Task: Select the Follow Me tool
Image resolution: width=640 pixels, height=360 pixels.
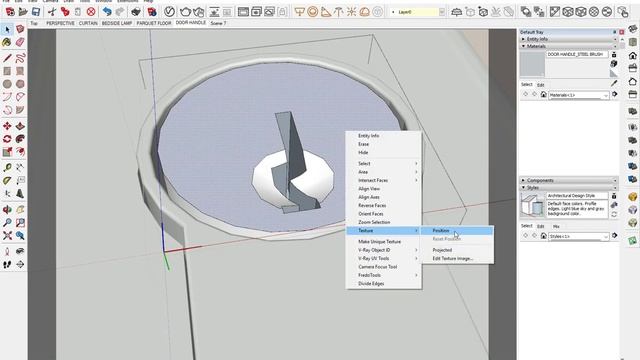Action: click(20, 139)
